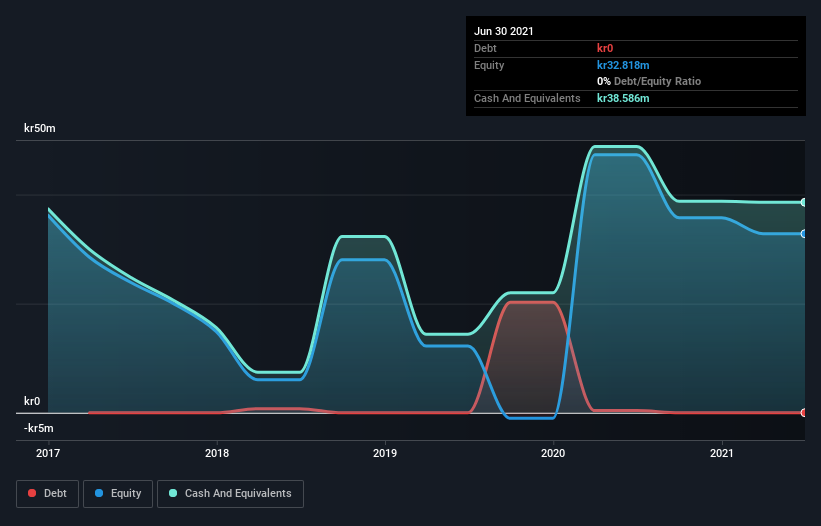This screenshot has width=821, height=526.
Task: Click the 2017 x-axis label
Action: [x=48, y=453]
